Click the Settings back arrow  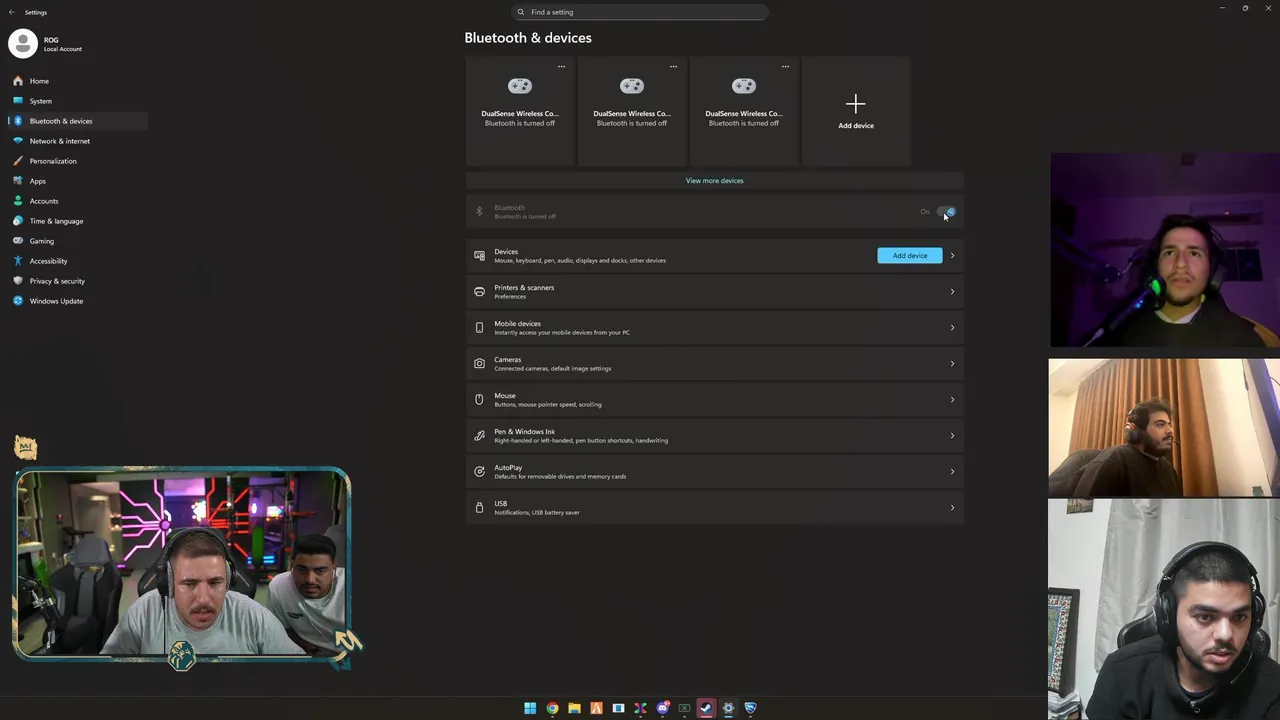(12, 12)
